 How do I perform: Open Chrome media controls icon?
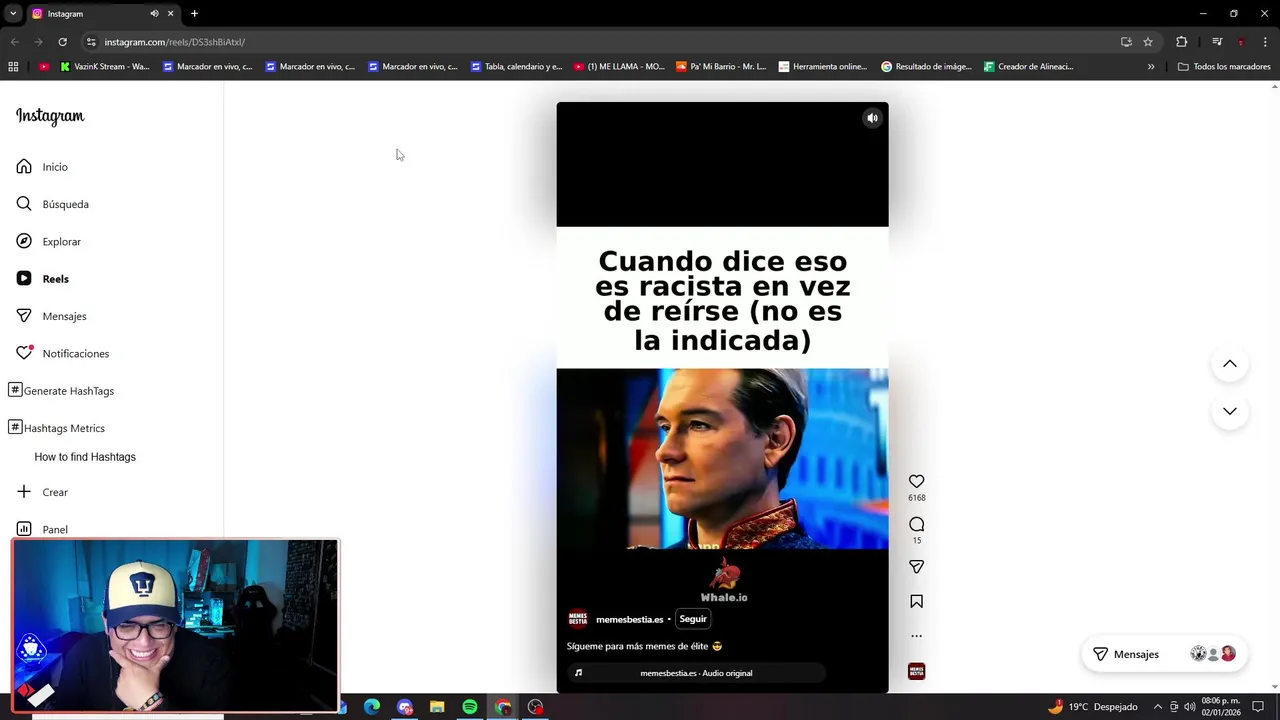(1217, 42)
